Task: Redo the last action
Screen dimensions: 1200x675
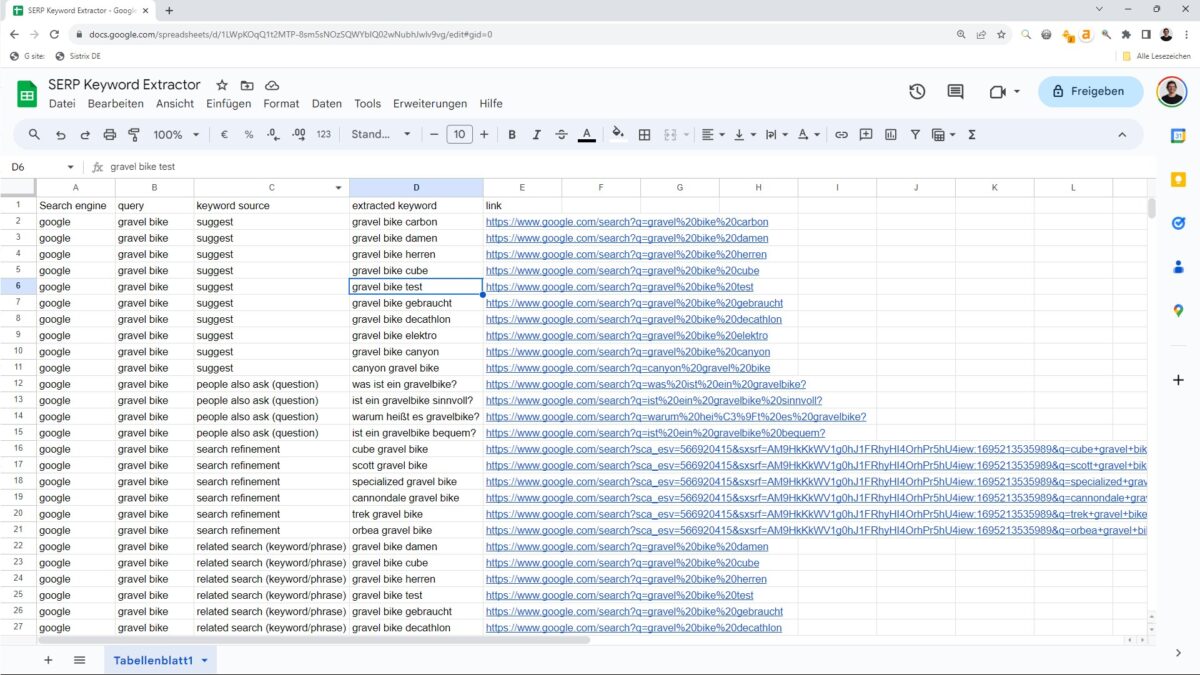Action: point(85,134)
